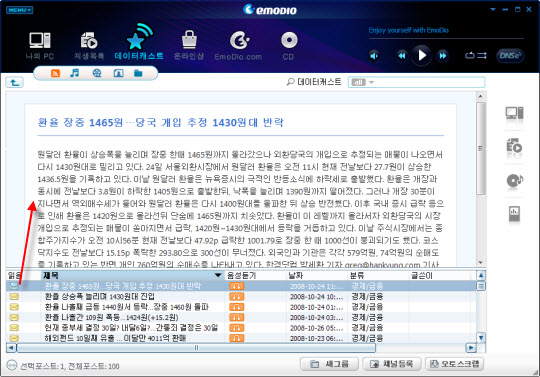The height and width of the screenshot is (377, 540).
Task: Skip to previous track
Action: coord(402,55)
